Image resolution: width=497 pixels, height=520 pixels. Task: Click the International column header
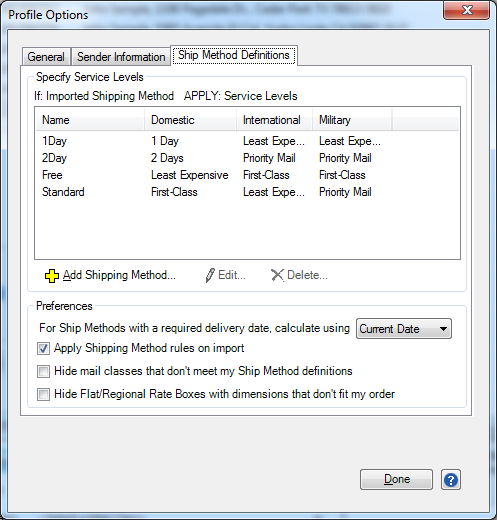pos(275,120)
